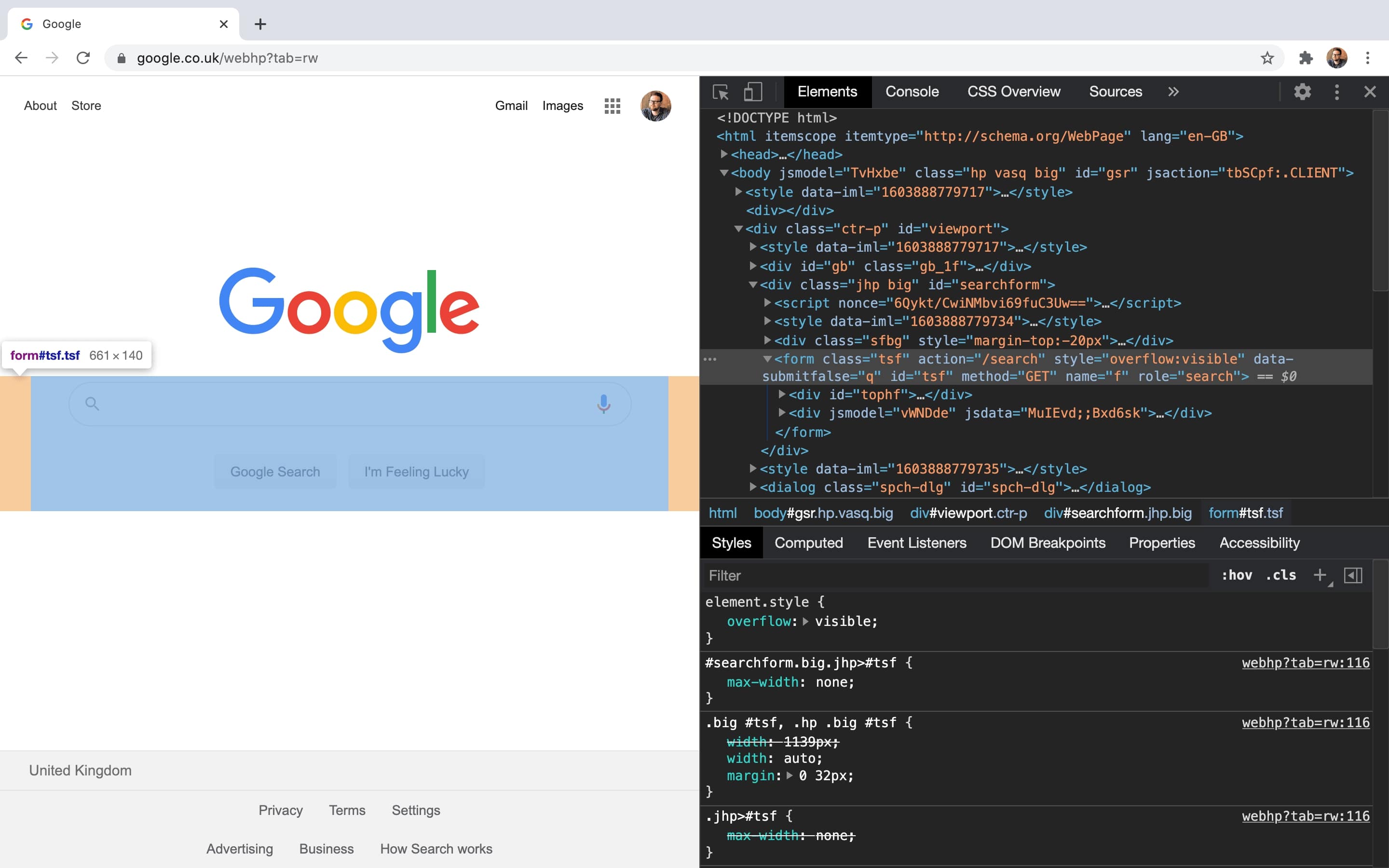This screenshot has width=1389, height=868.
Task: Open the Properties tab
Action: (x=1162, y=543)
